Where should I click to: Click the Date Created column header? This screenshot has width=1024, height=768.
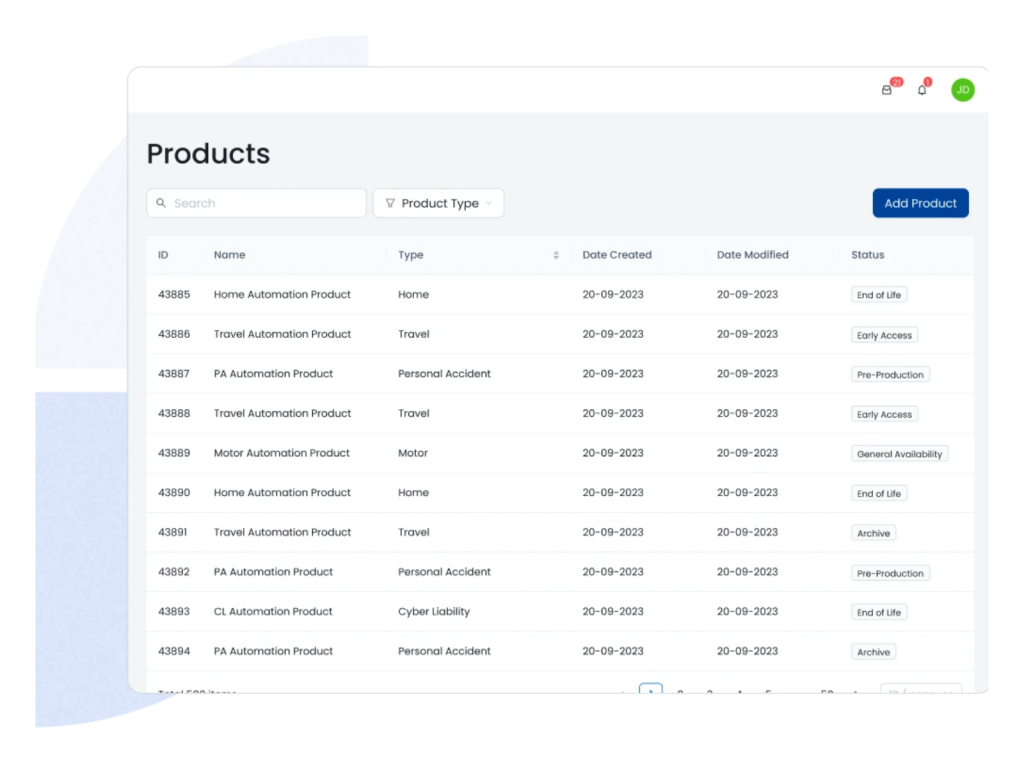pyautogui.click(x=617, y=255)
